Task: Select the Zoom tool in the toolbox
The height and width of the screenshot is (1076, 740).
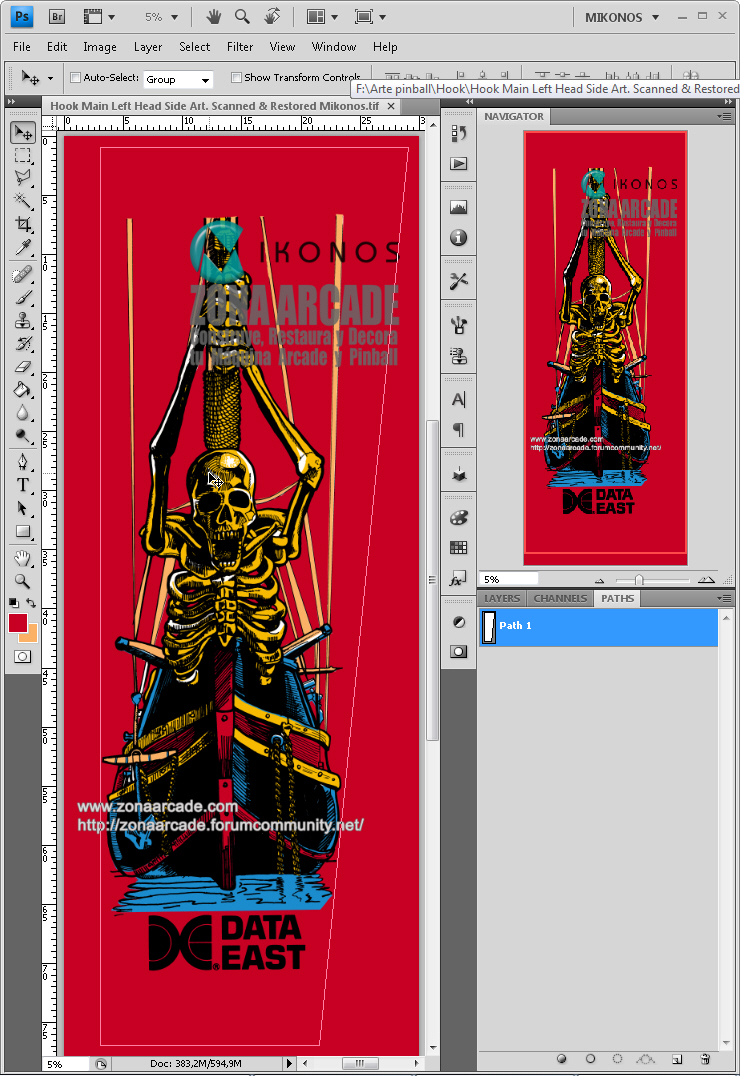Action: 23,581
